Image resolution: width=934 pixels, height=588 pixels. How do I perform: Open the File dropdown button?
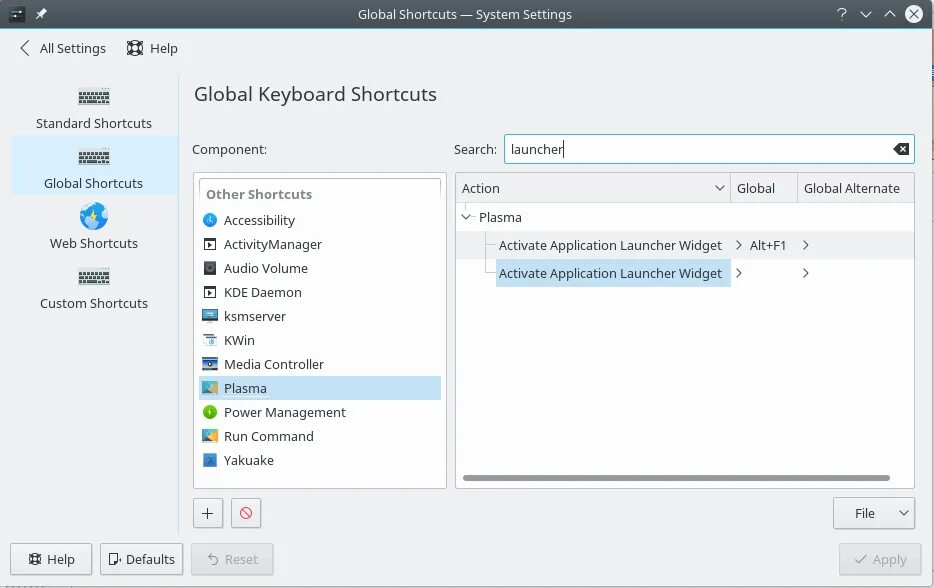pos(873,513)
